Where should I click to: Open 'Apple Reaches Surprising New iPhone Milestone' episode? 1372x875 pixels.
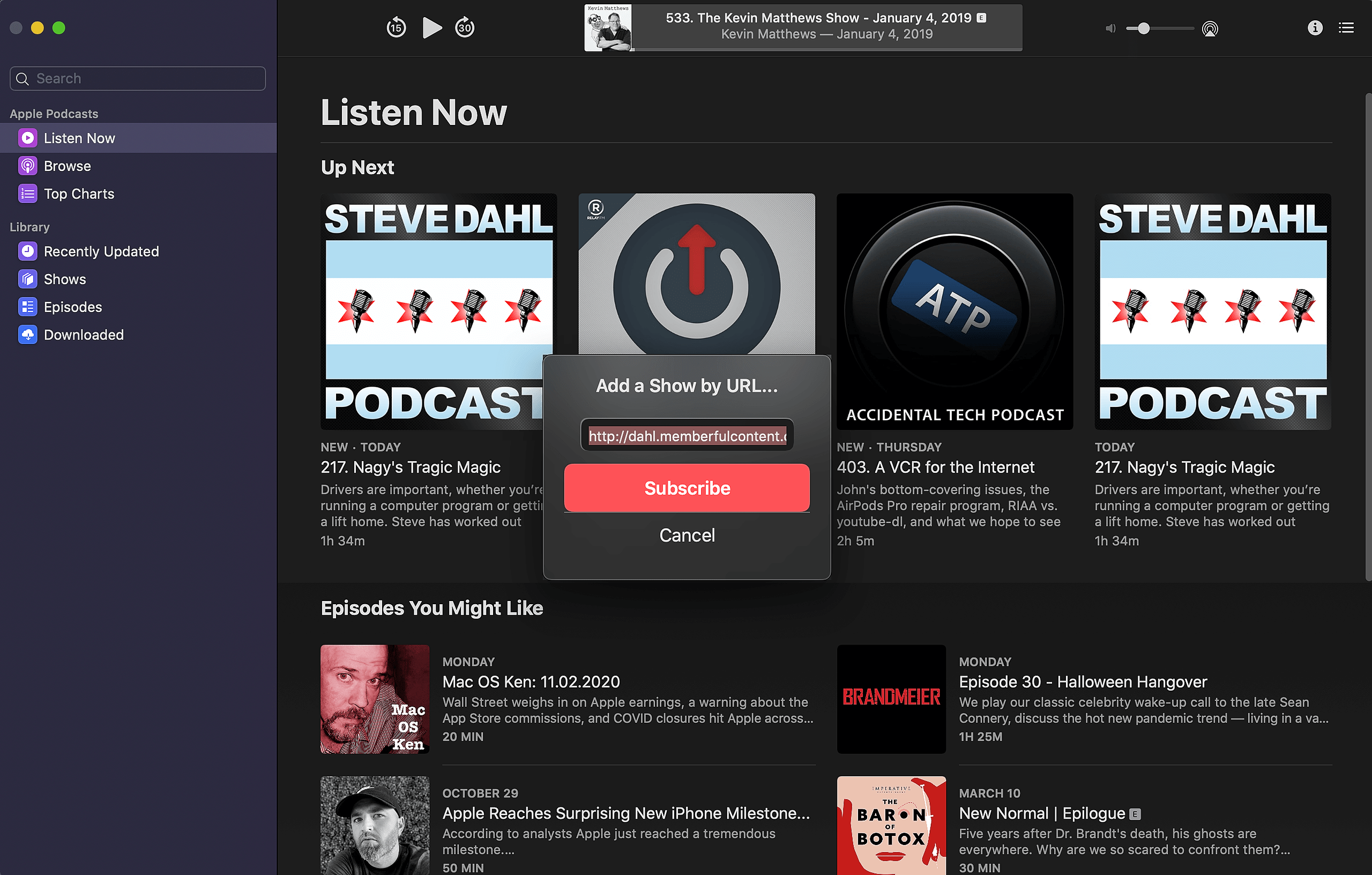[x=626, y=813]
